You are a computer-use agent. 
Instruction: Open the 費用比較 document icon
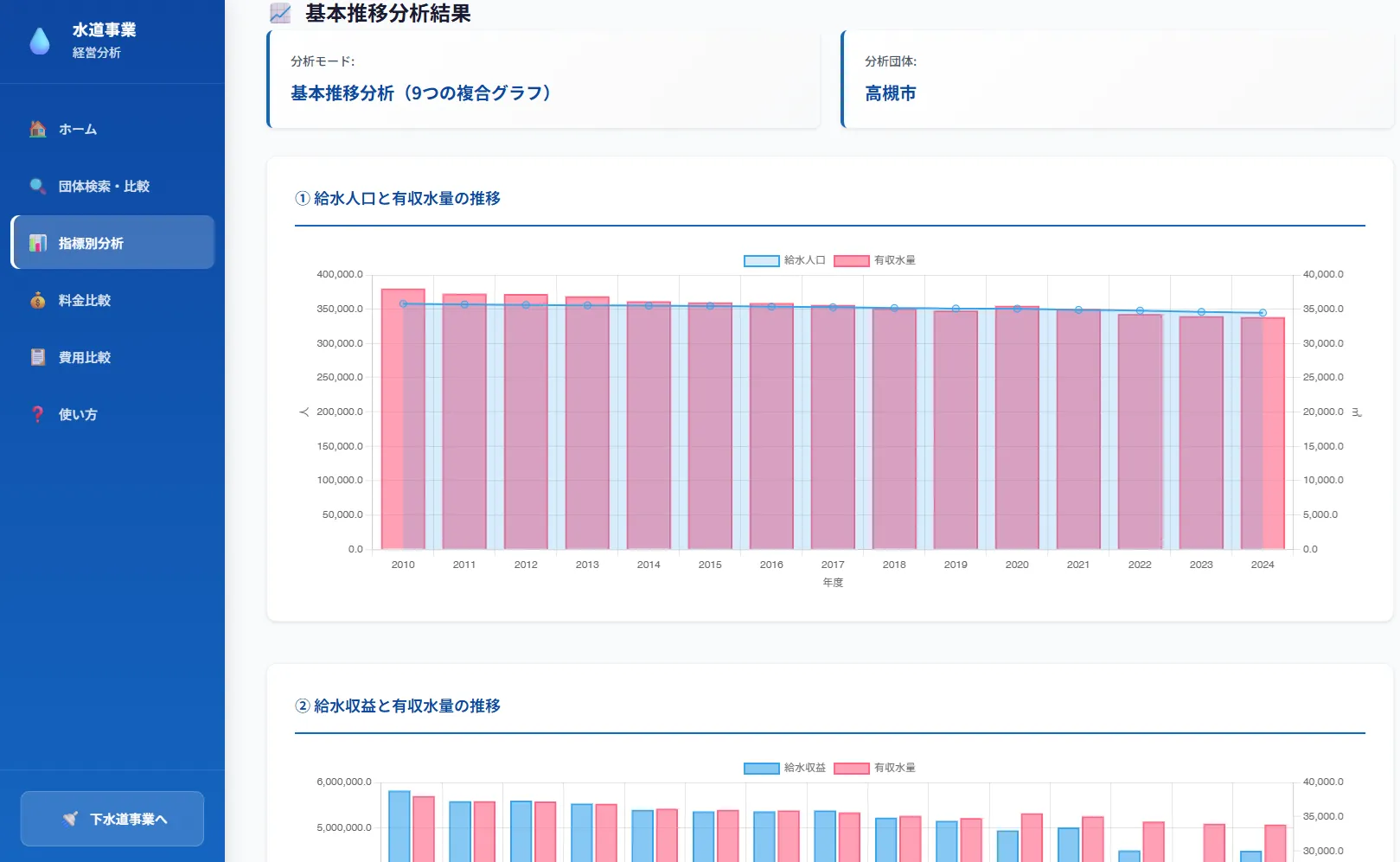[x=38, y=357]
